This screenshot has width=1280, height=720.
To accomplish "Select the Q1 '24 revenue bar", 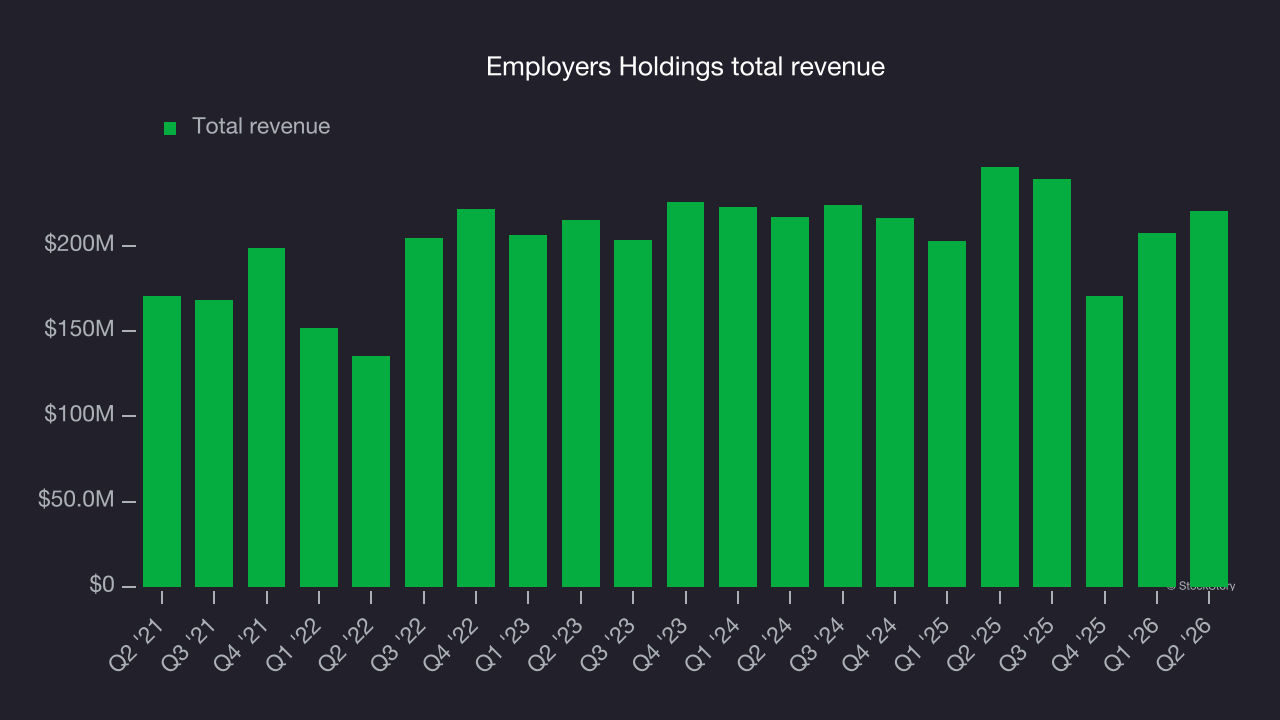I will [738, 397].
